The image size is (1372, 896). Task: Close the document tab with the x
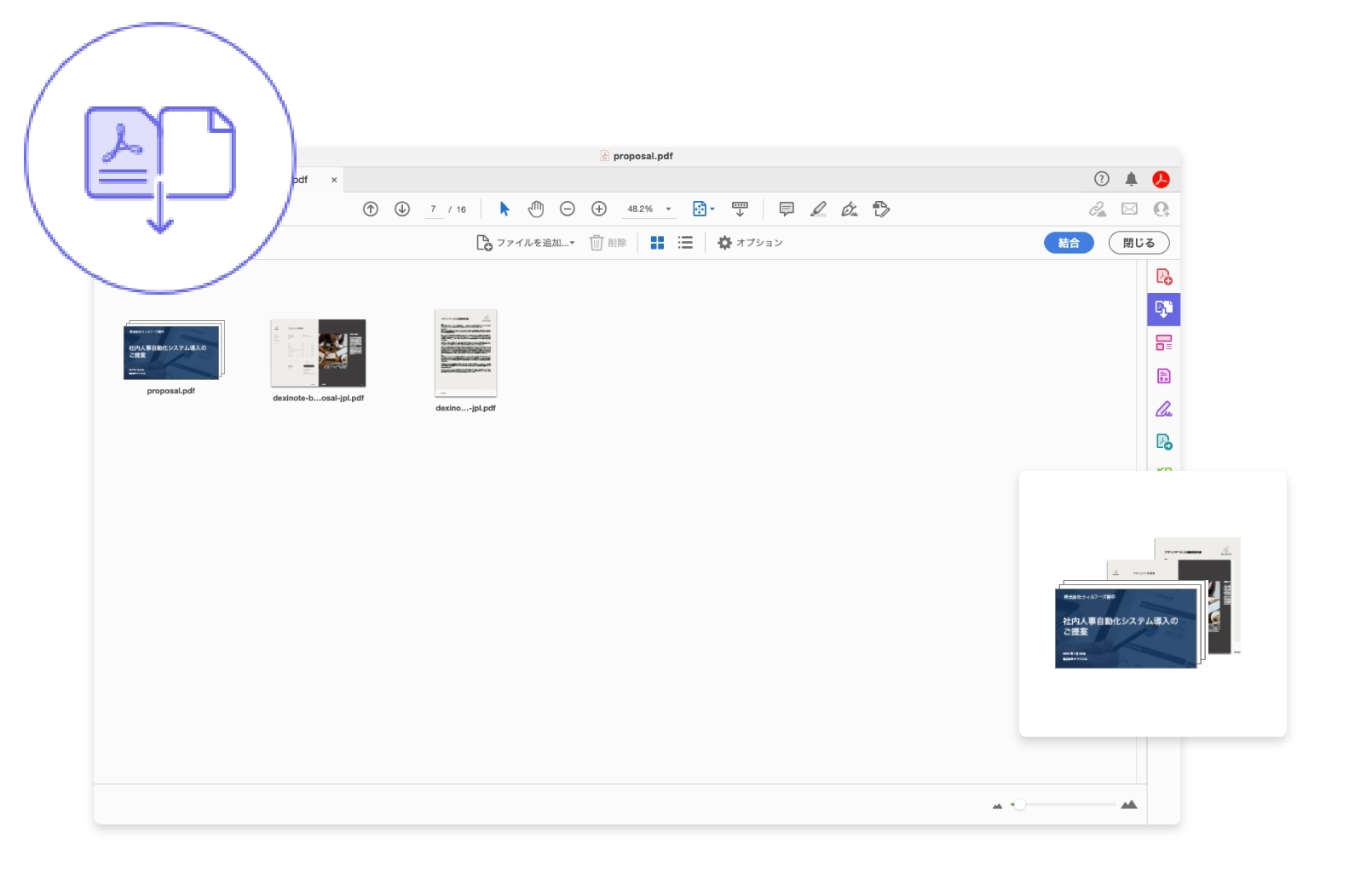click(334, 180)
